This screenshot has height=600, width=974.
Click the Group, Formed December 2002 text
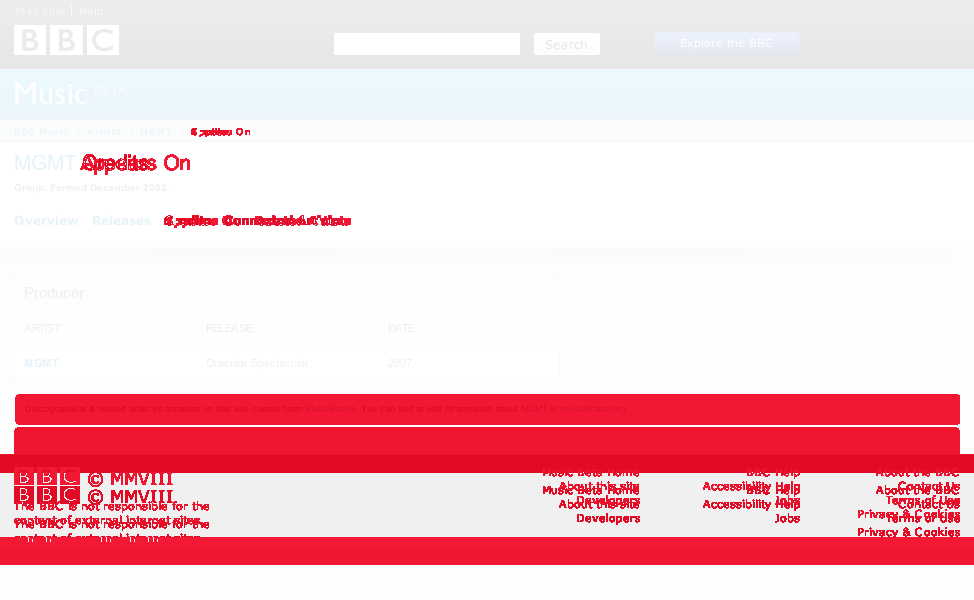tap(90, 188)
